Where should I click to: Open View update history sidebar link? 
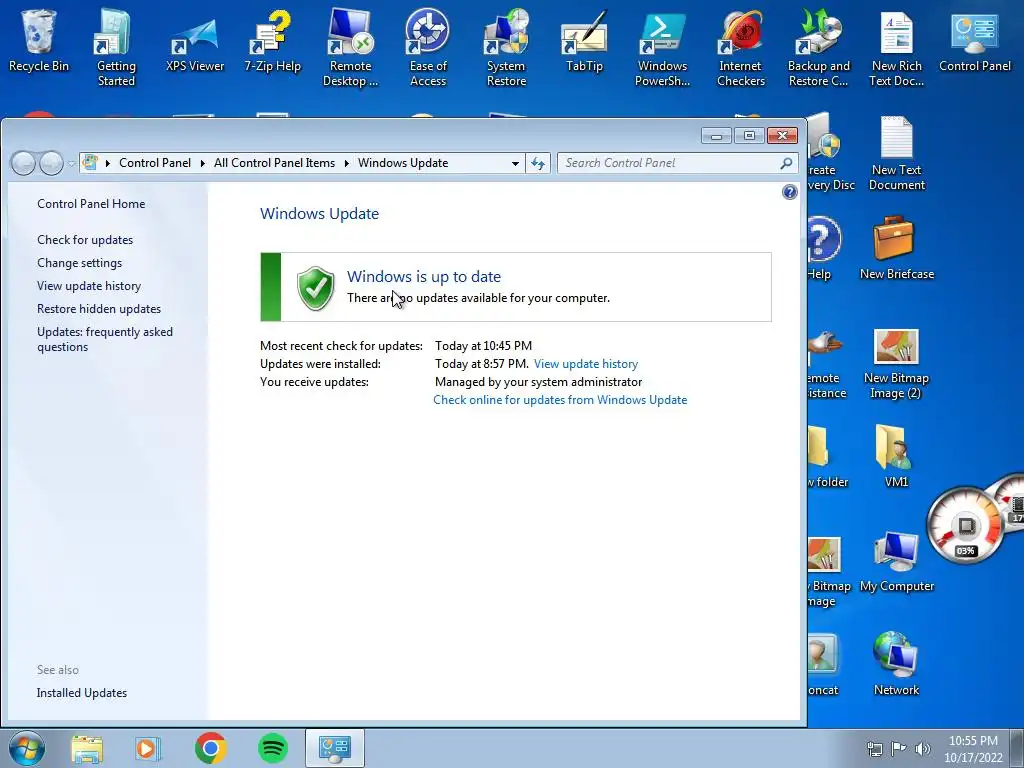[89, 285]
